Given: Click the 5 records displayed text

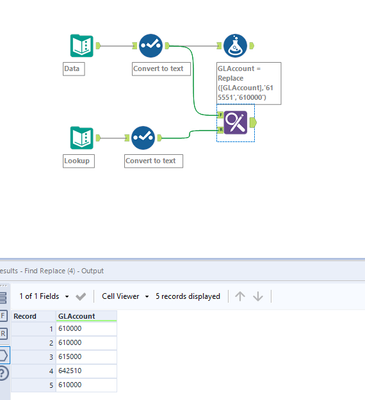Looking at the screenshot, I should click(x=188, y=296).
